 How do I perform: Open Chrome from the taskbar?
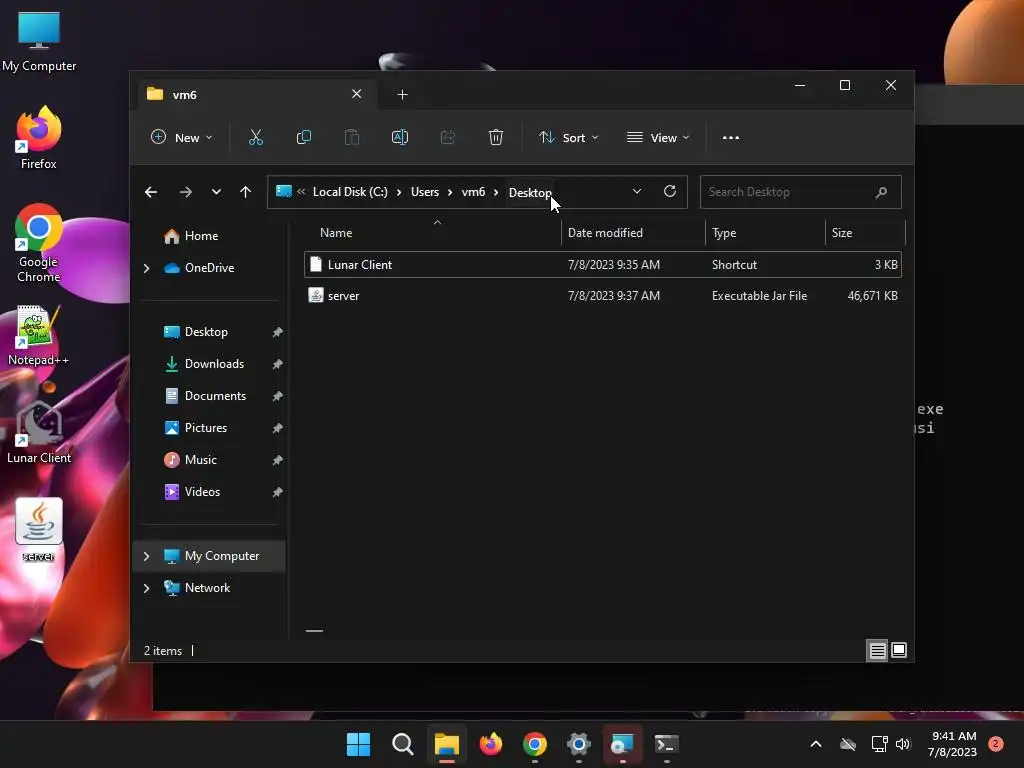click(x=535, y=744)
